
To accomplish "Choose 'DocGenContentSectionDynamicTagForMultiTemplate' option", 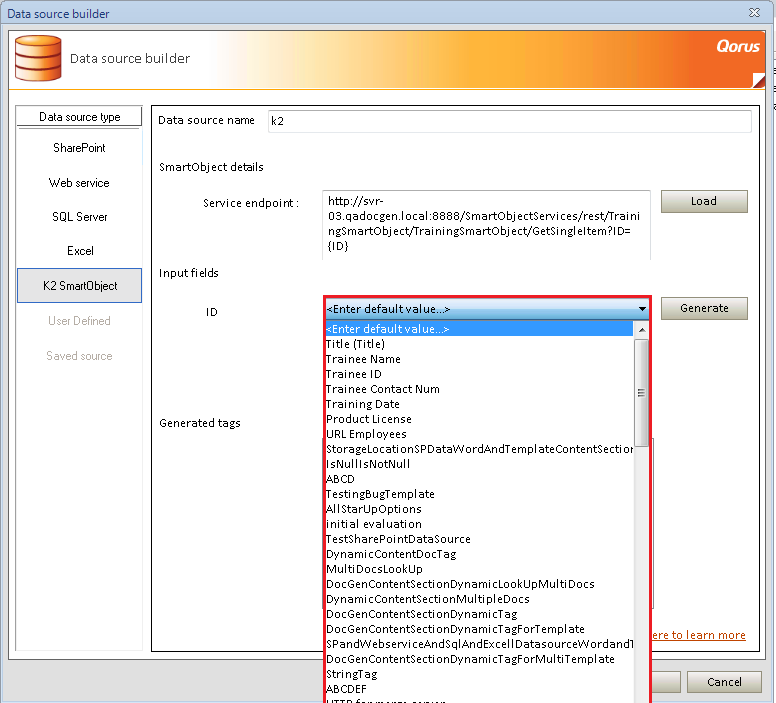I will pyautogui.click(x=479, y=659).
